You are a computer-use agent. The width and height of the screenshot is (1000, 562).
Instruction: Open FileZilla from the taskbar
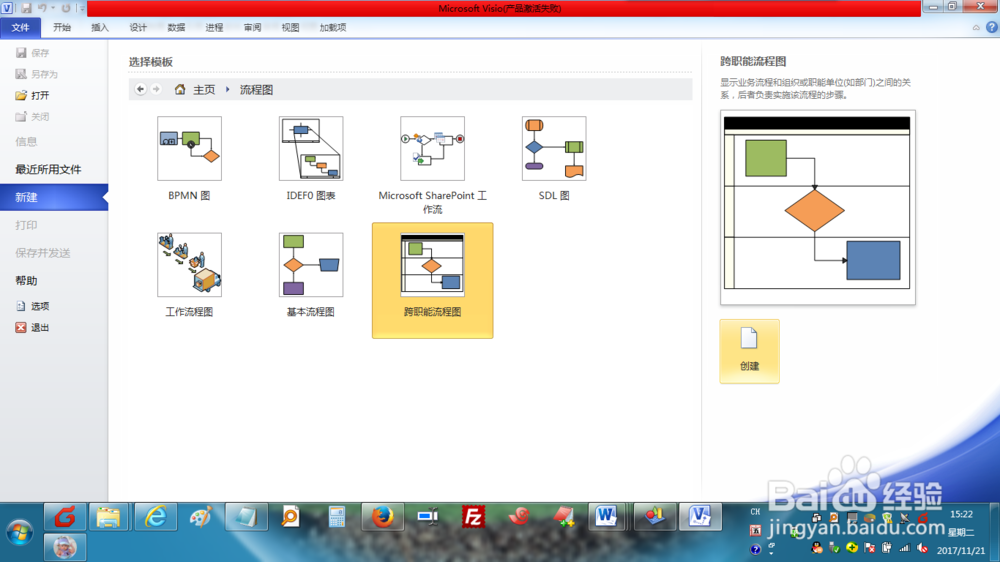[x=473, y=517]
